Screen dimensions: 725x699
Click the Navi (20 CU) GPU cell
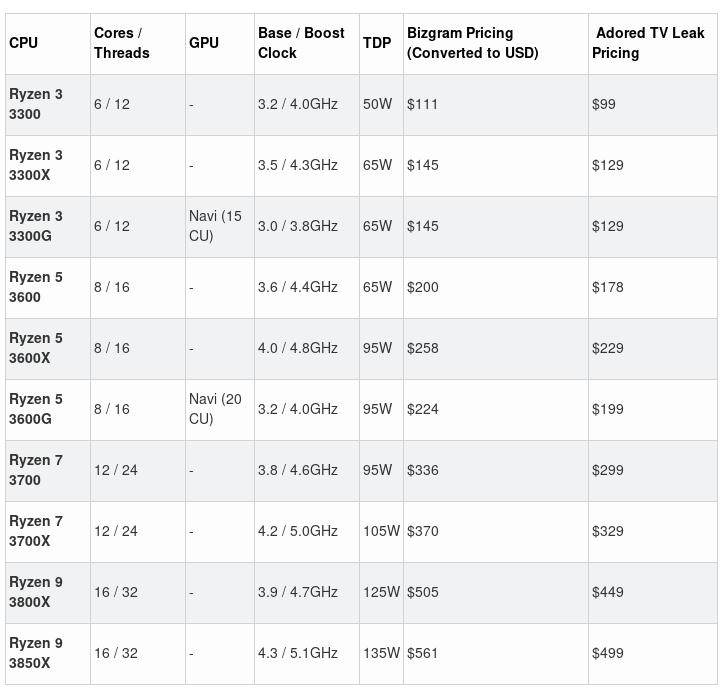pos(215,409)
